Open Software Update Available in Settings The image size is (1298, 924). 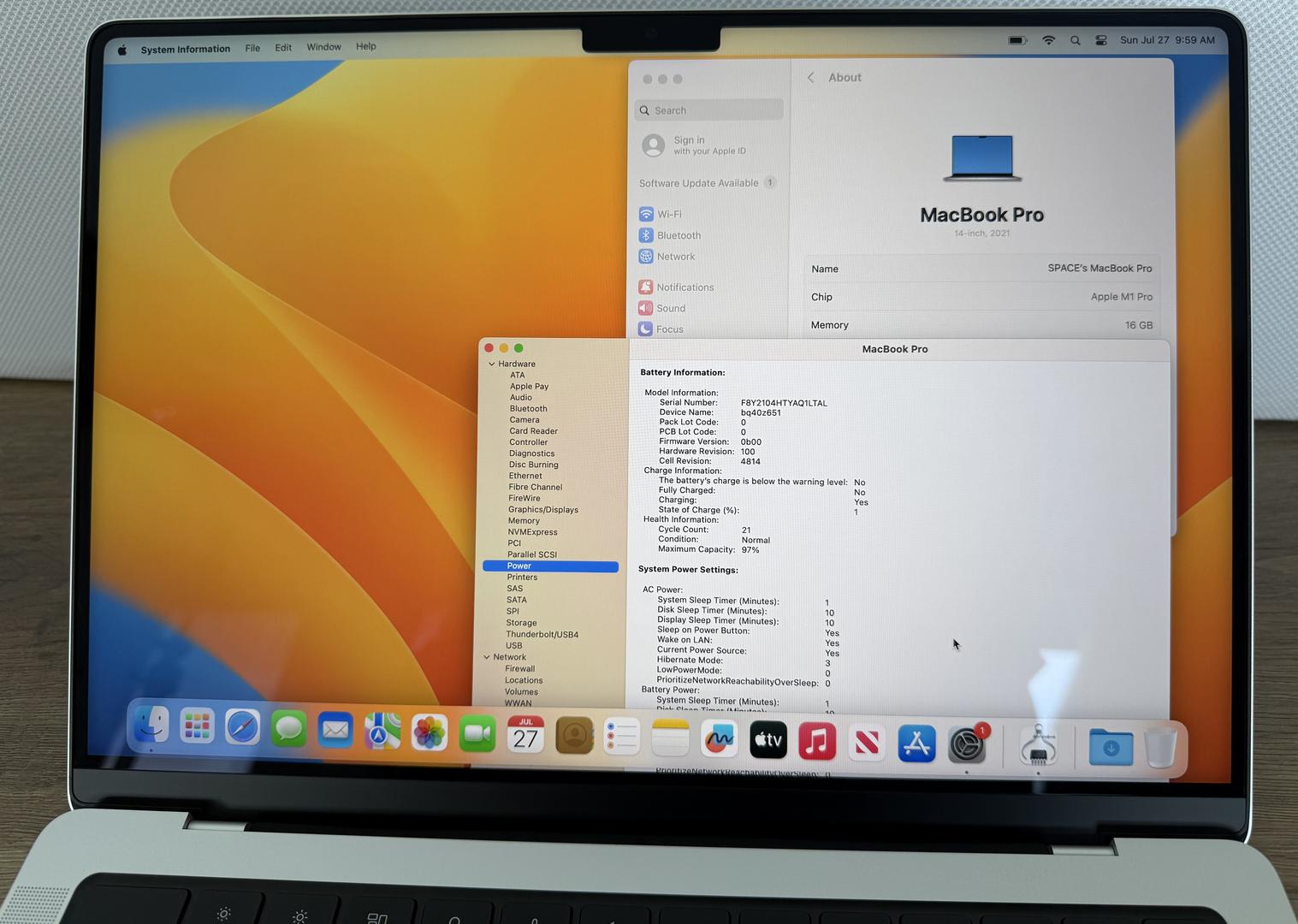coord(707,183)
